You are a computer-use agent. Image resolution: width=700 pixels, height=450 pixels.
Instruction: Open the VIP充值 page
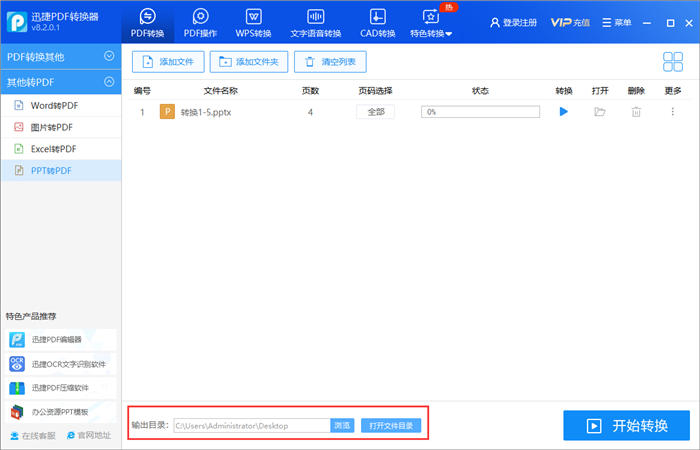(570, 23)
